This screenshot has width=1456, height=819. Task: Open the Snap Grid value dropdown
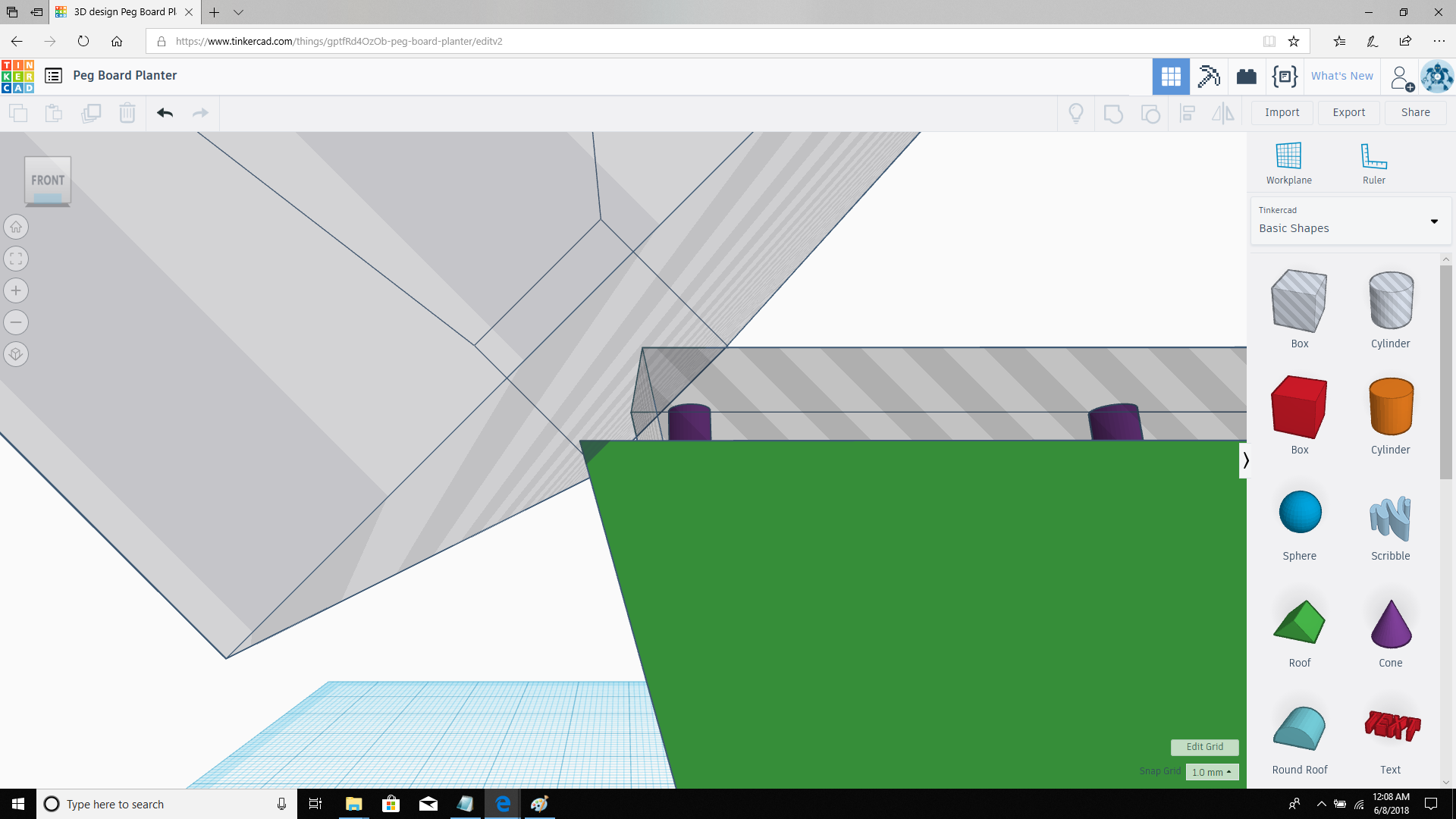[1212, 771]
